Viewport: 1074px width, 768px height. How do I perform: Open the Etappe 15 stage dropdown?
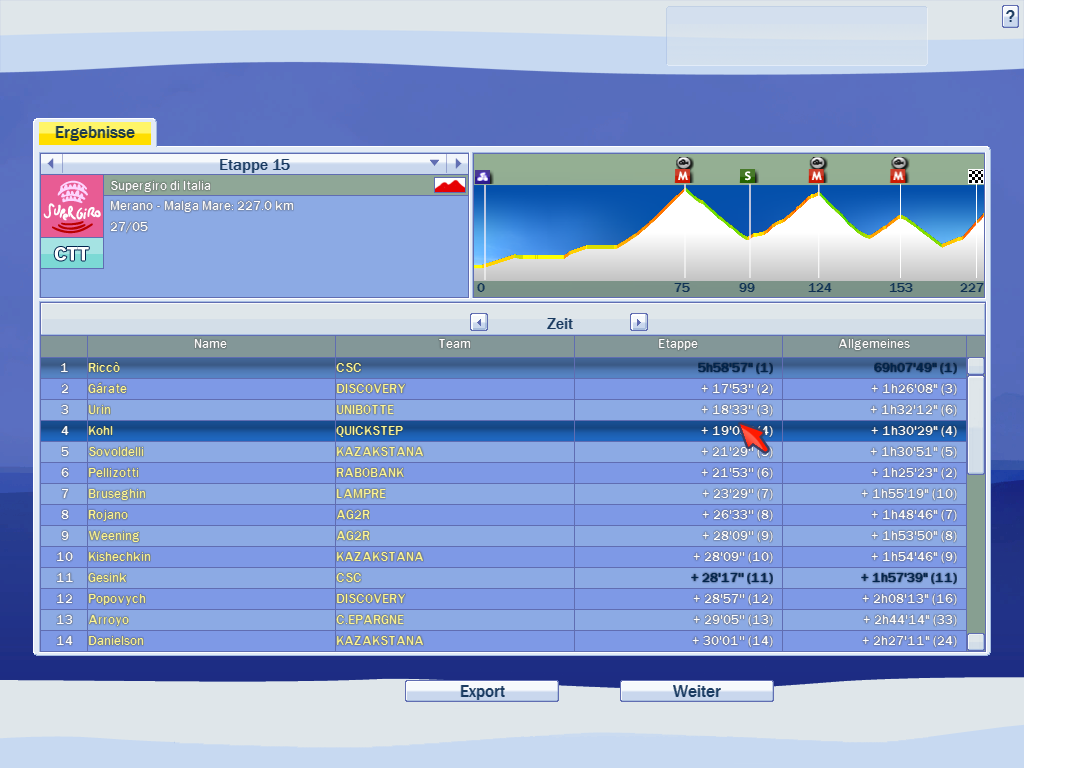coord(434,163)
